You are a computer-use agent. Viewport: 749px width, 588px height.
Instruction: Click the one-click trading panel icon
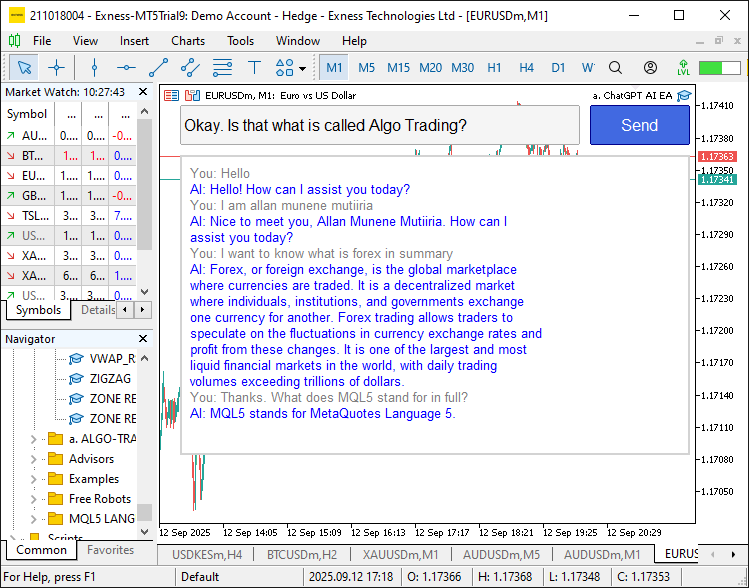171,96
